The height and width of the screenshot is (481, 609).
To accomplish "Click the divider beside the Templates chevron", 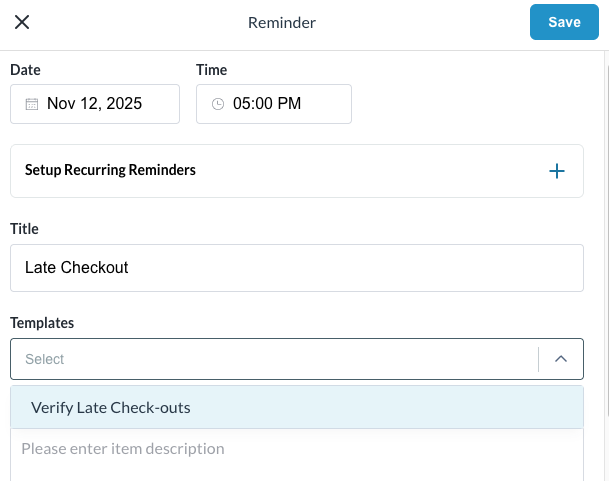I will point(538,359).
